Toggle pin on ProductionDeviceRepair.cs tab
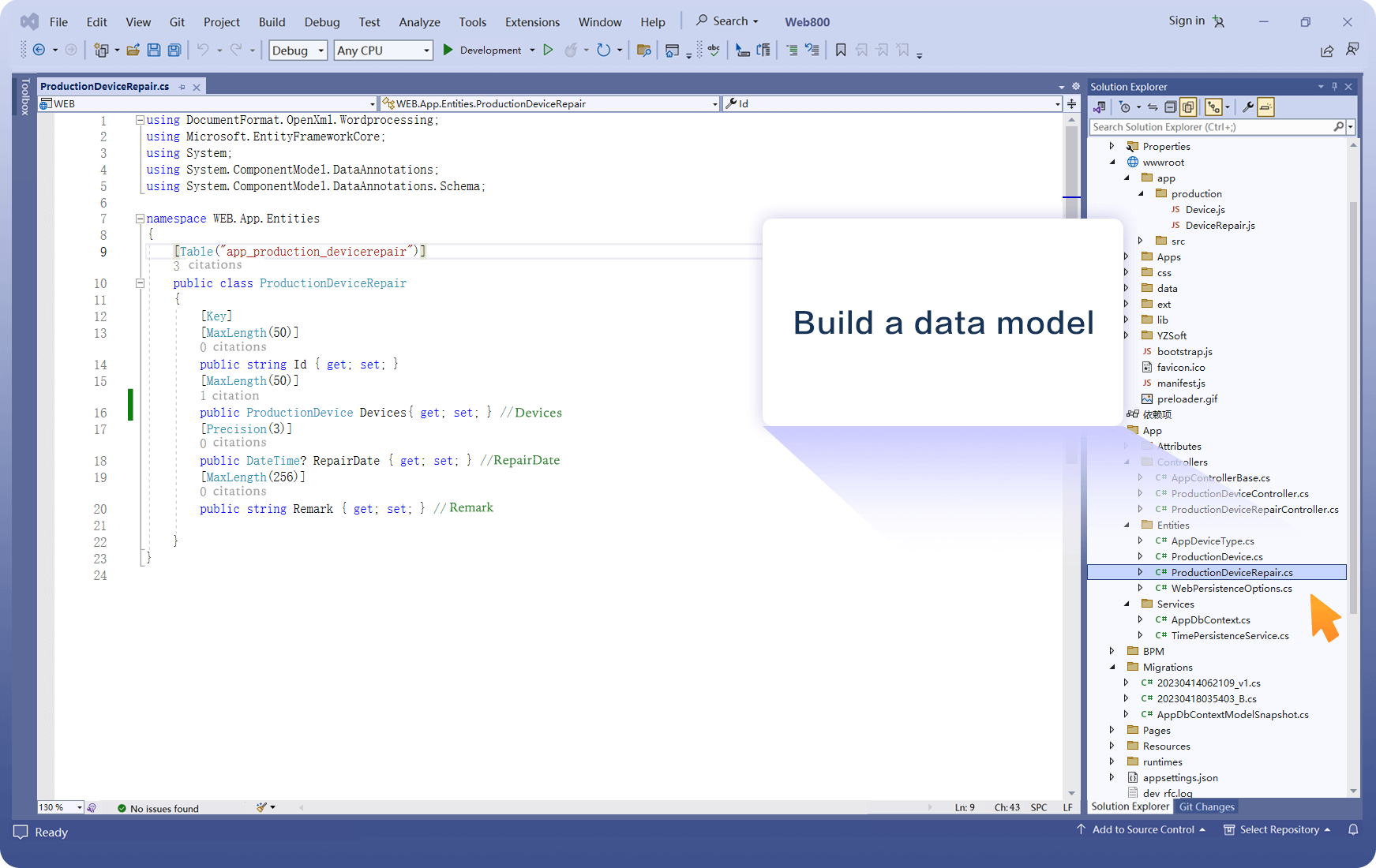The image size is (1376, 868). 182,87
